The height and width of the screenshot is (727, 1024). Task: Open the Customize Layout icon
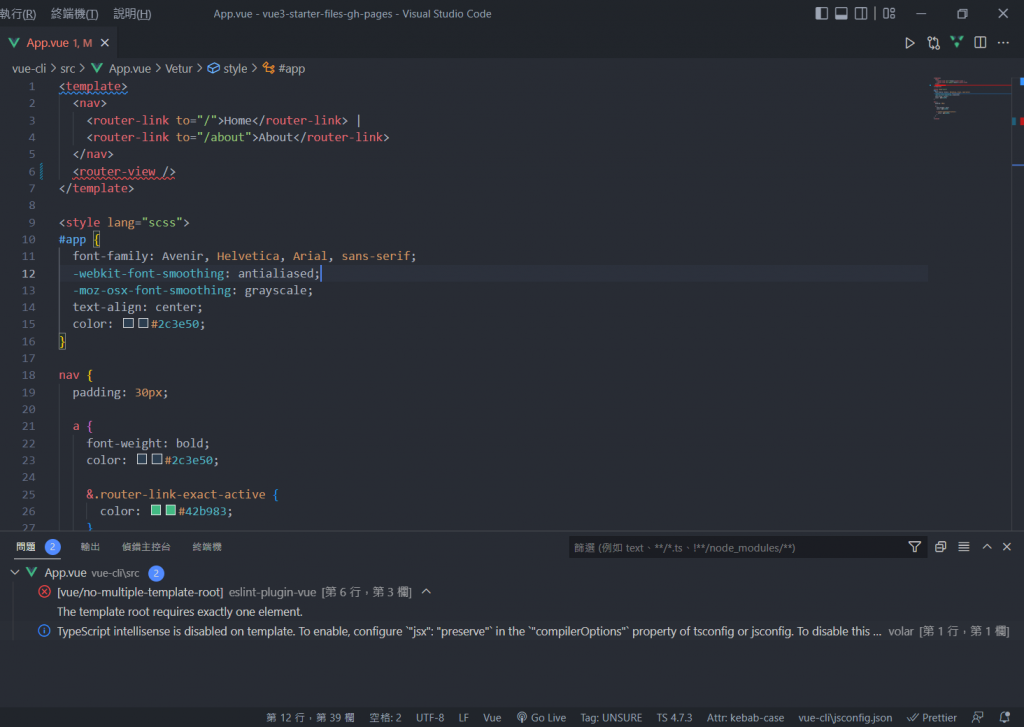tap(889, 13)
